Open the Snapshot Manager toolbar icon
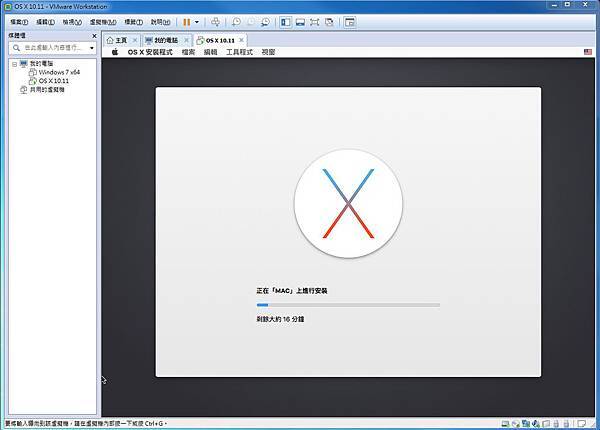600x430 pixels. click(x=265, y=22)
